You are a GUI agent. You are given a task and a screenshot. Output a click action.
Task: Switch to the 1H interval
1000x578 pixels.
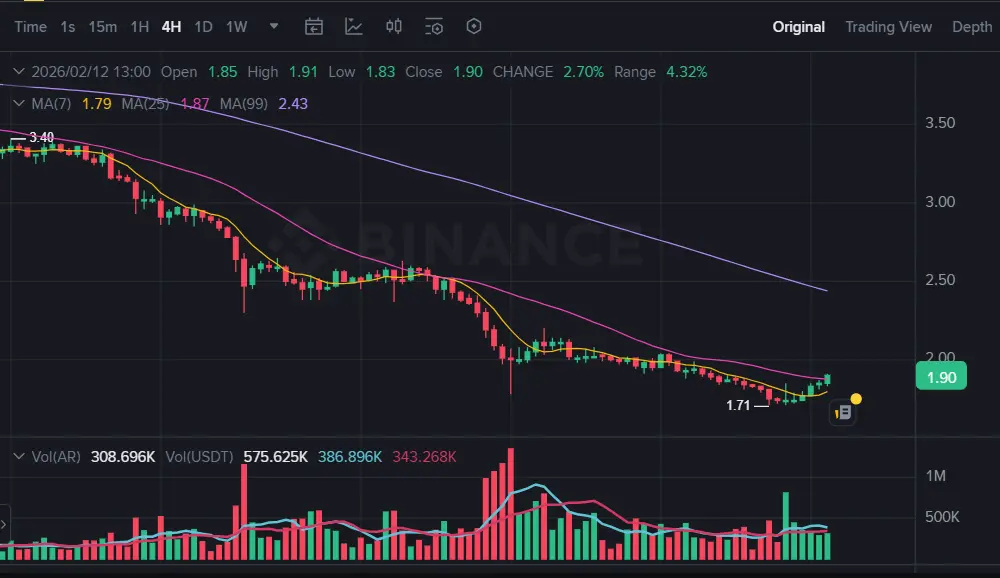tap(140, 27)
